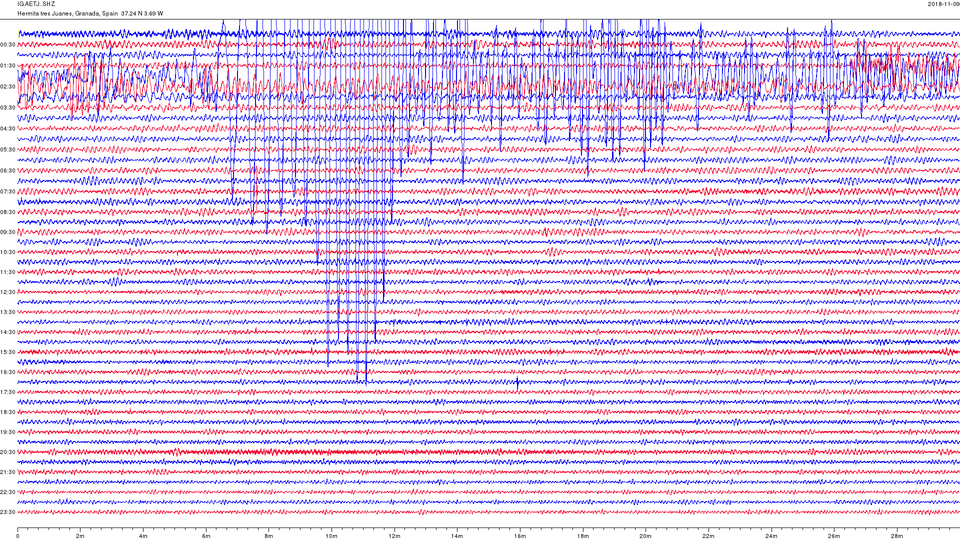Select the 23:30 time label
Screen dimensions: 960x540
[8, 512]
